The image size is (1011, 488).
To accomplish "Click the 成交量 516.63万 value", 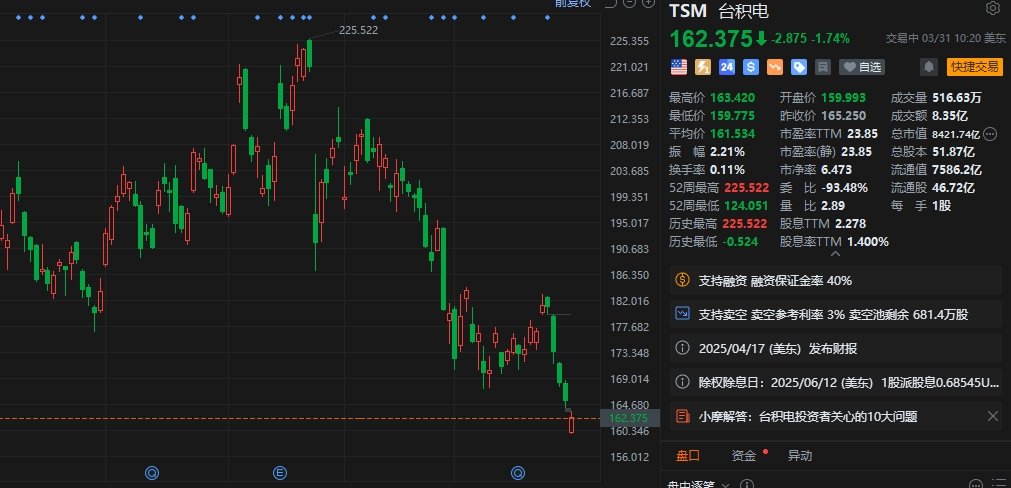I will [x=957, y=98].
